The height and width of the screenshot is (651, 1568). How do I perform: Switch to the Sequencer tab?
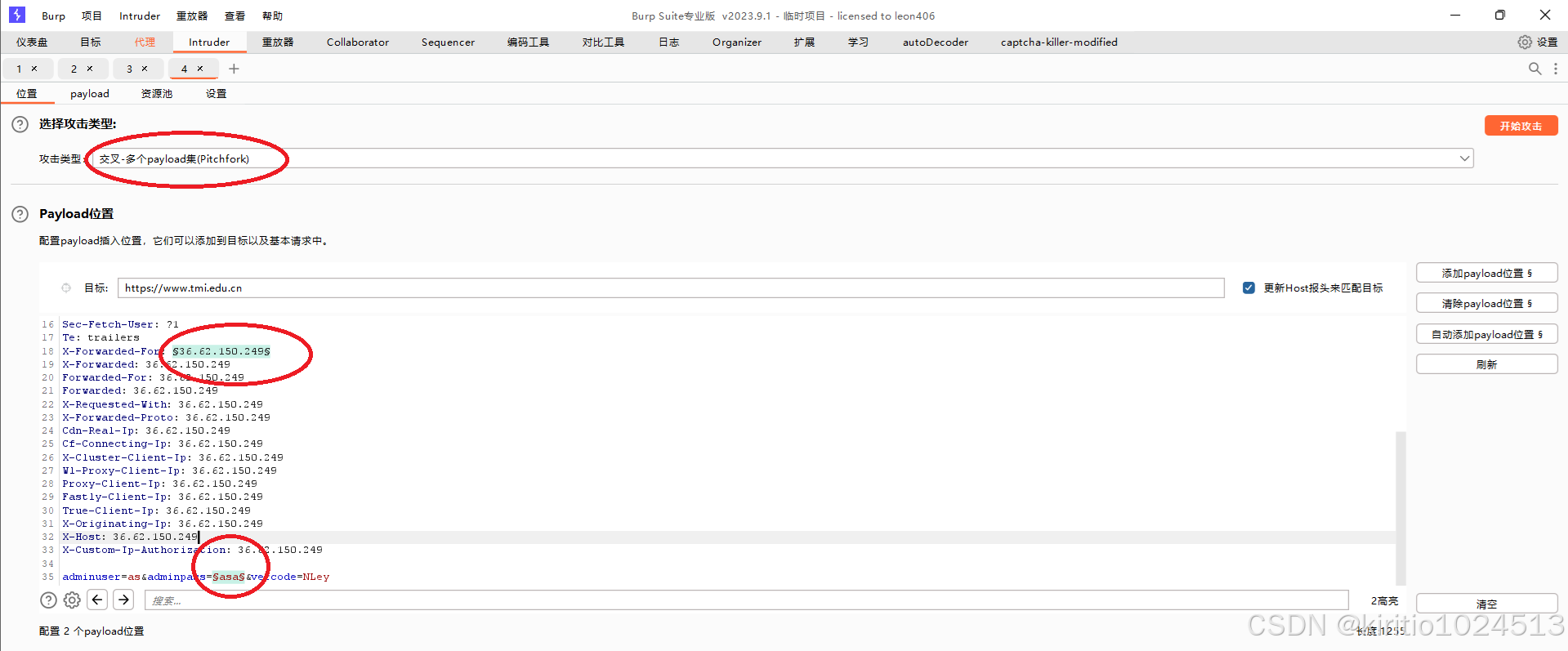(448, 42)
